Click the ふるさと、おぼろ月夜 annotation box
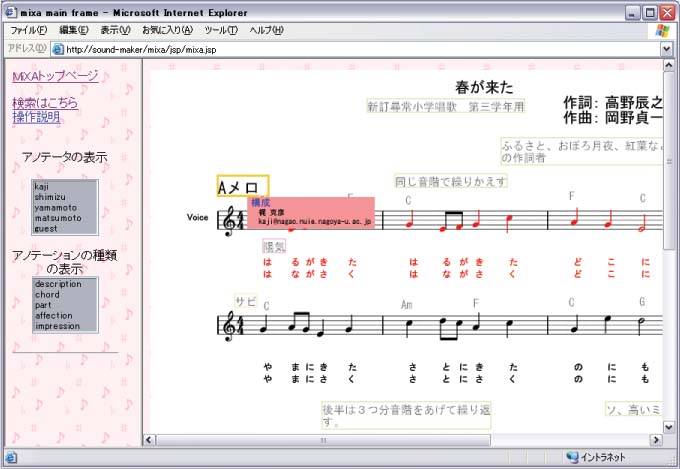 [x=582, y=151]
